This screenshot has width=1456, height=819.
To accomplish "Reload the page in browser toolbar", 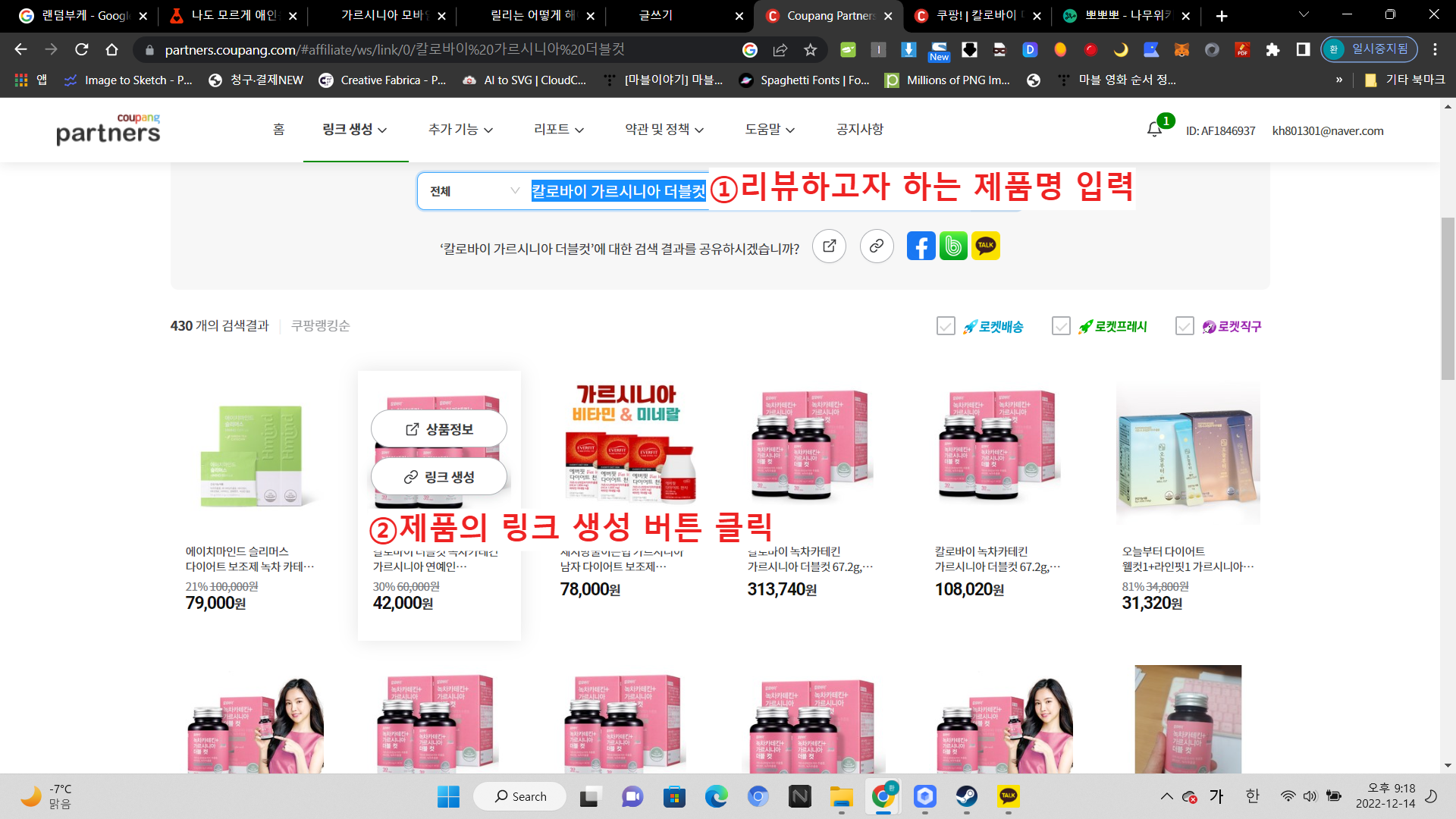I will [x=82, y=49].
